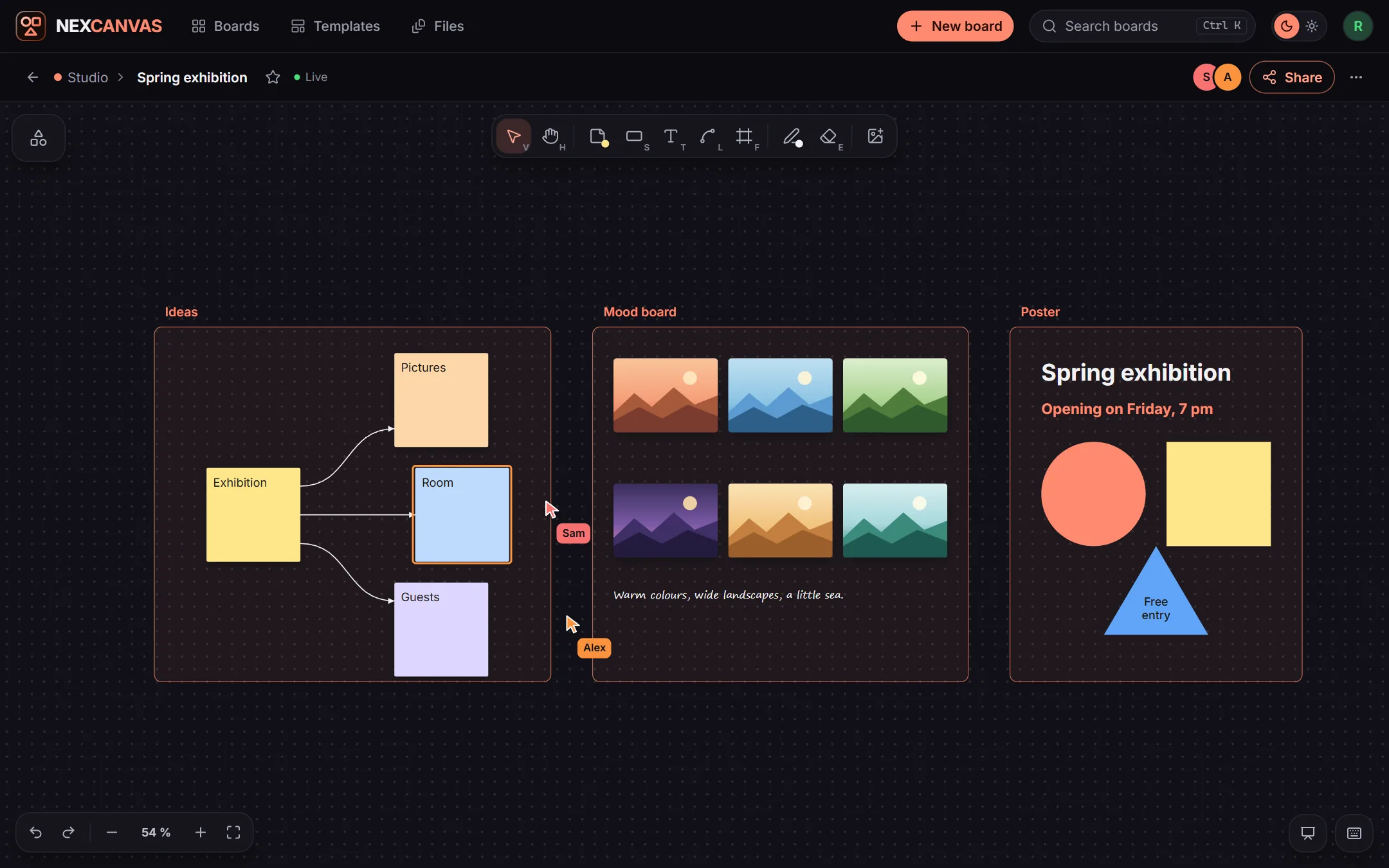Screen dimensions: 1389x868
Task: Choose the Sticky note tool
Action: pos(598,136)
